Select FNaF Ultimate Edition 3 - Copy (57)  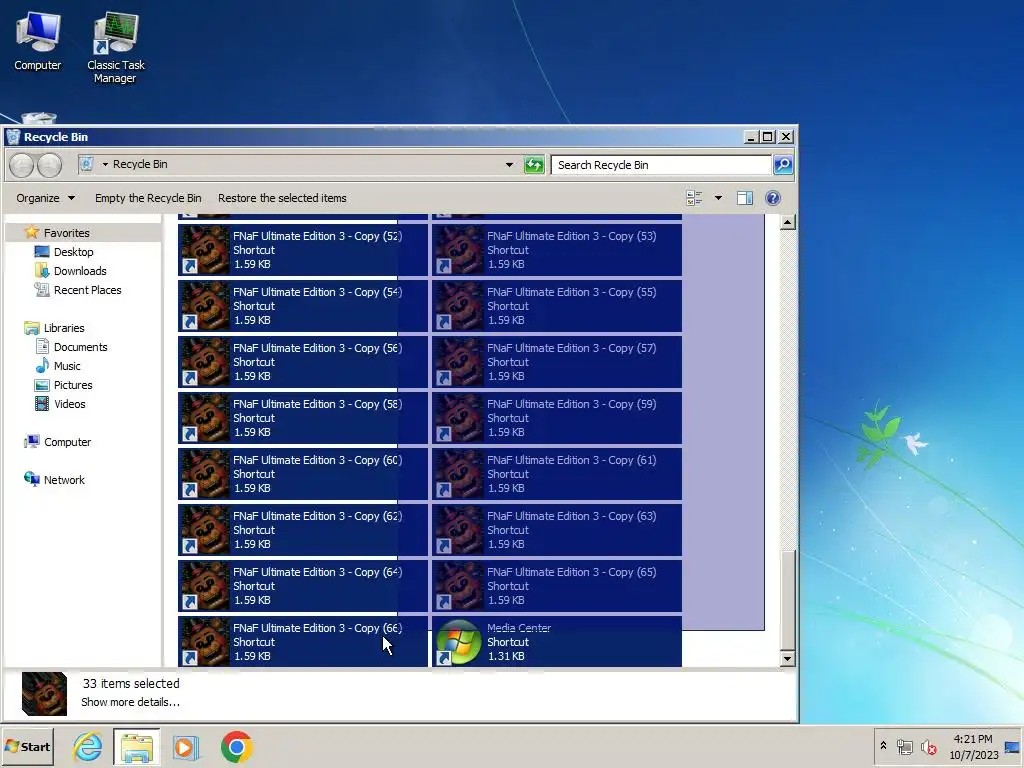pos(557,362)
